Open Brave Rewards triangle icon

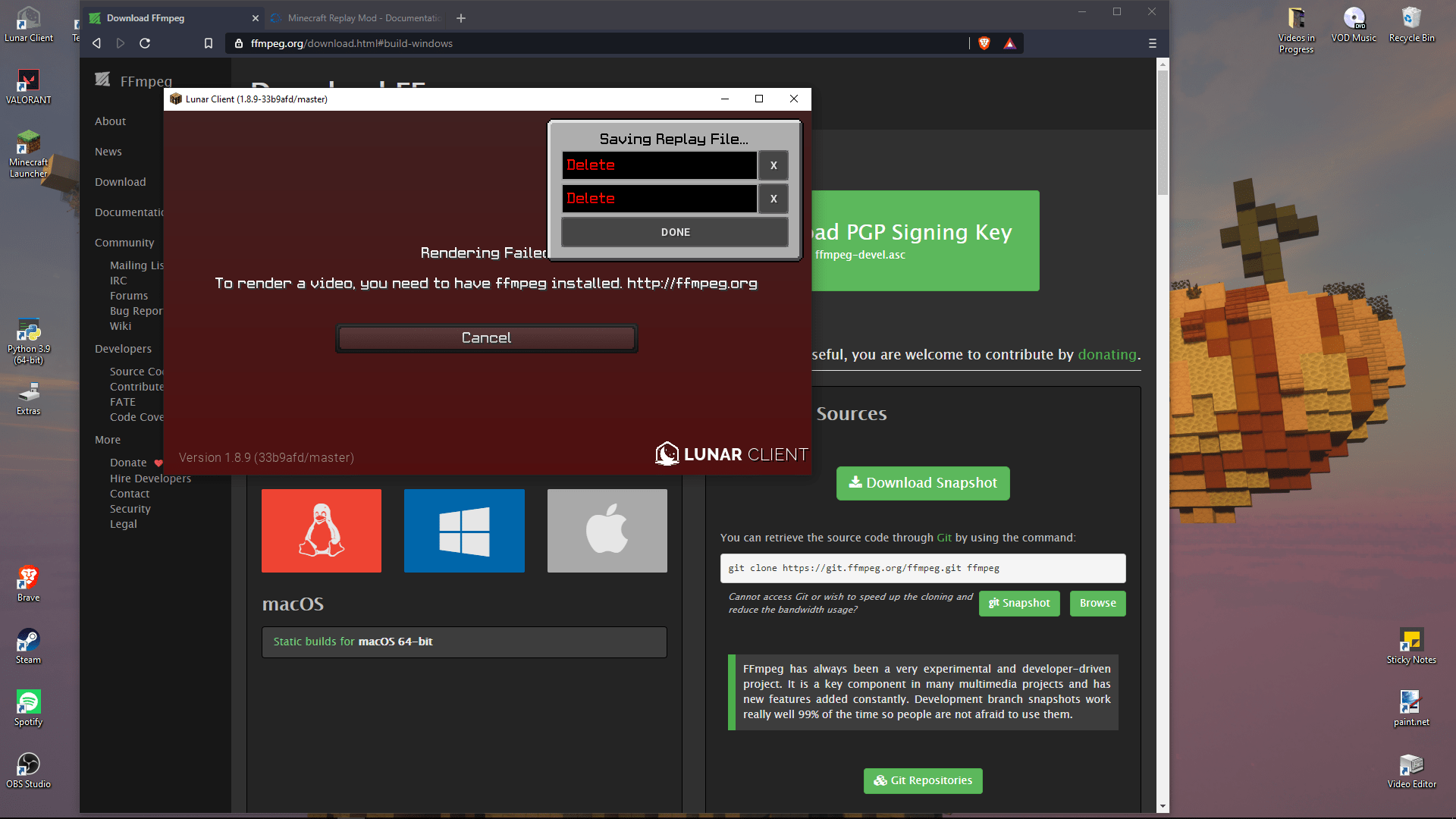pyautogui.click(x=1009, y=43)
